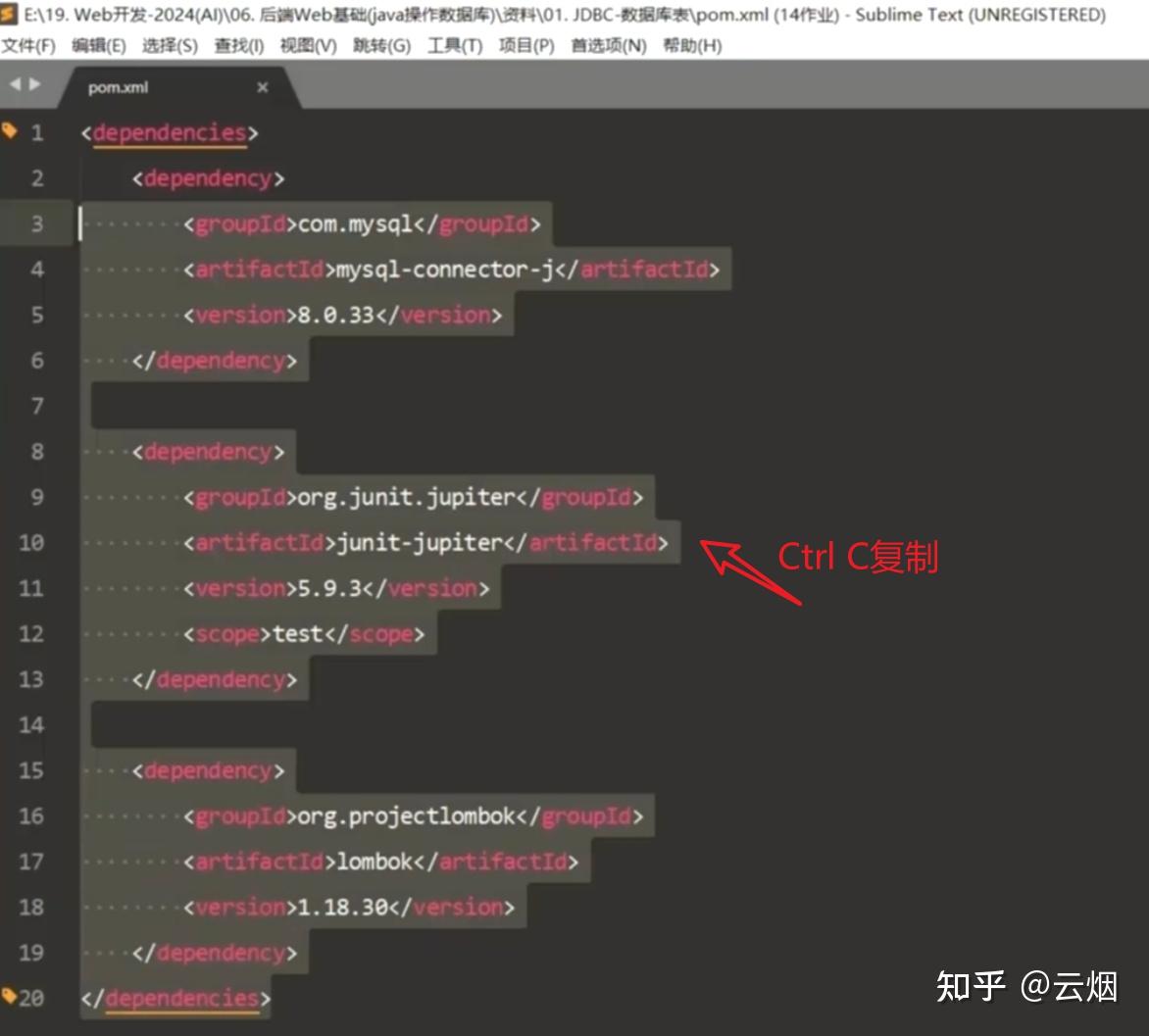The width and height of the screenshot is (1149, 1036).
Task: Open the 项目(P) menu
Action: point(526,45)
